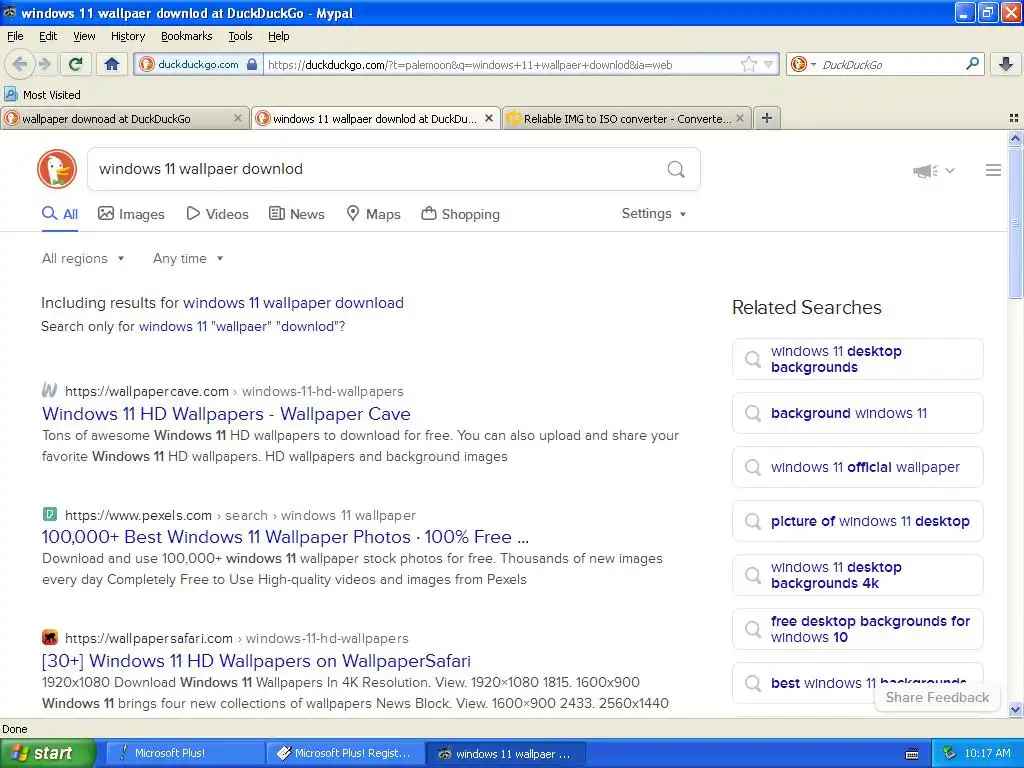This screenshot has width=1024, height=768.
Task: Select related search 'background windows 11'
Action: pos(857,413)
